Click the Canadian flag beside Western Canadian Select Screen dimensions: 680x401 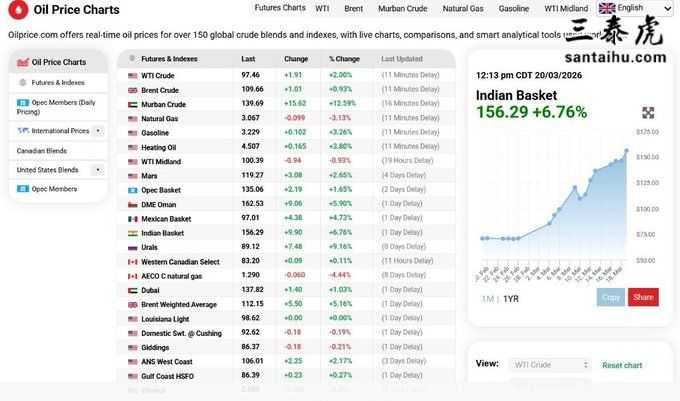133,261
